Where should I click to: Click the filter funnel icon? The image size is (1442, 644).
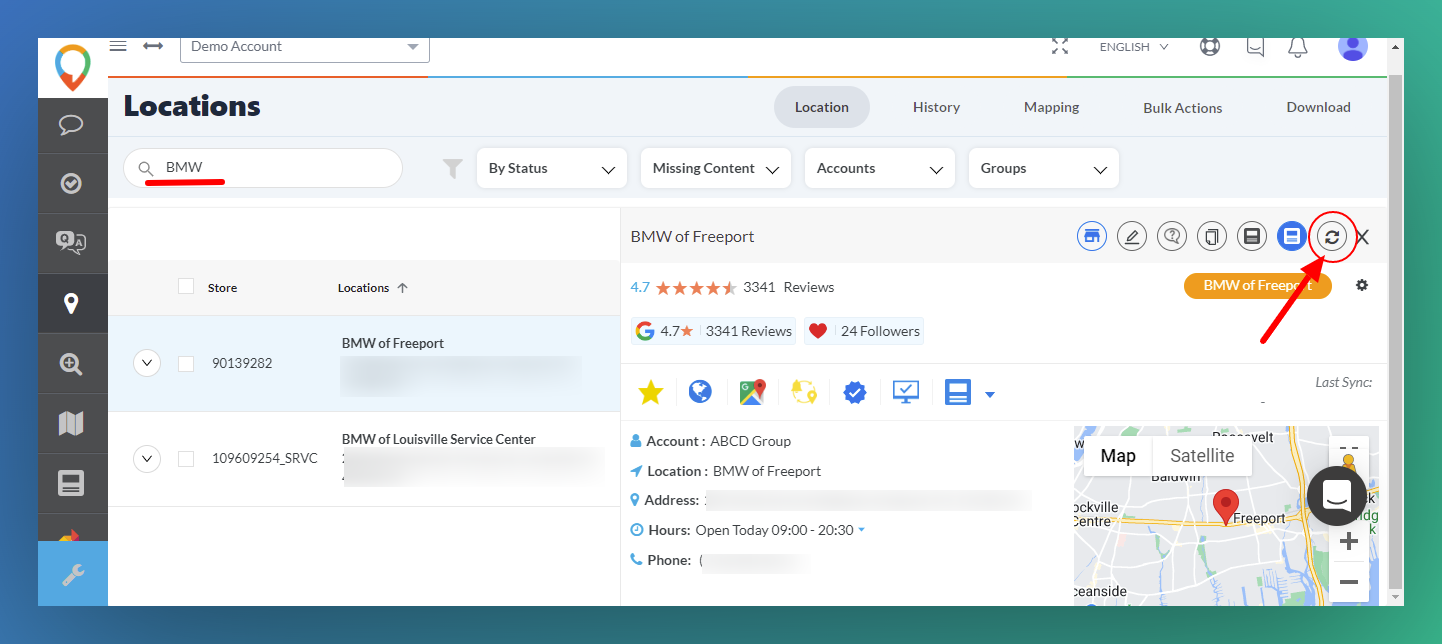point(453,169)
